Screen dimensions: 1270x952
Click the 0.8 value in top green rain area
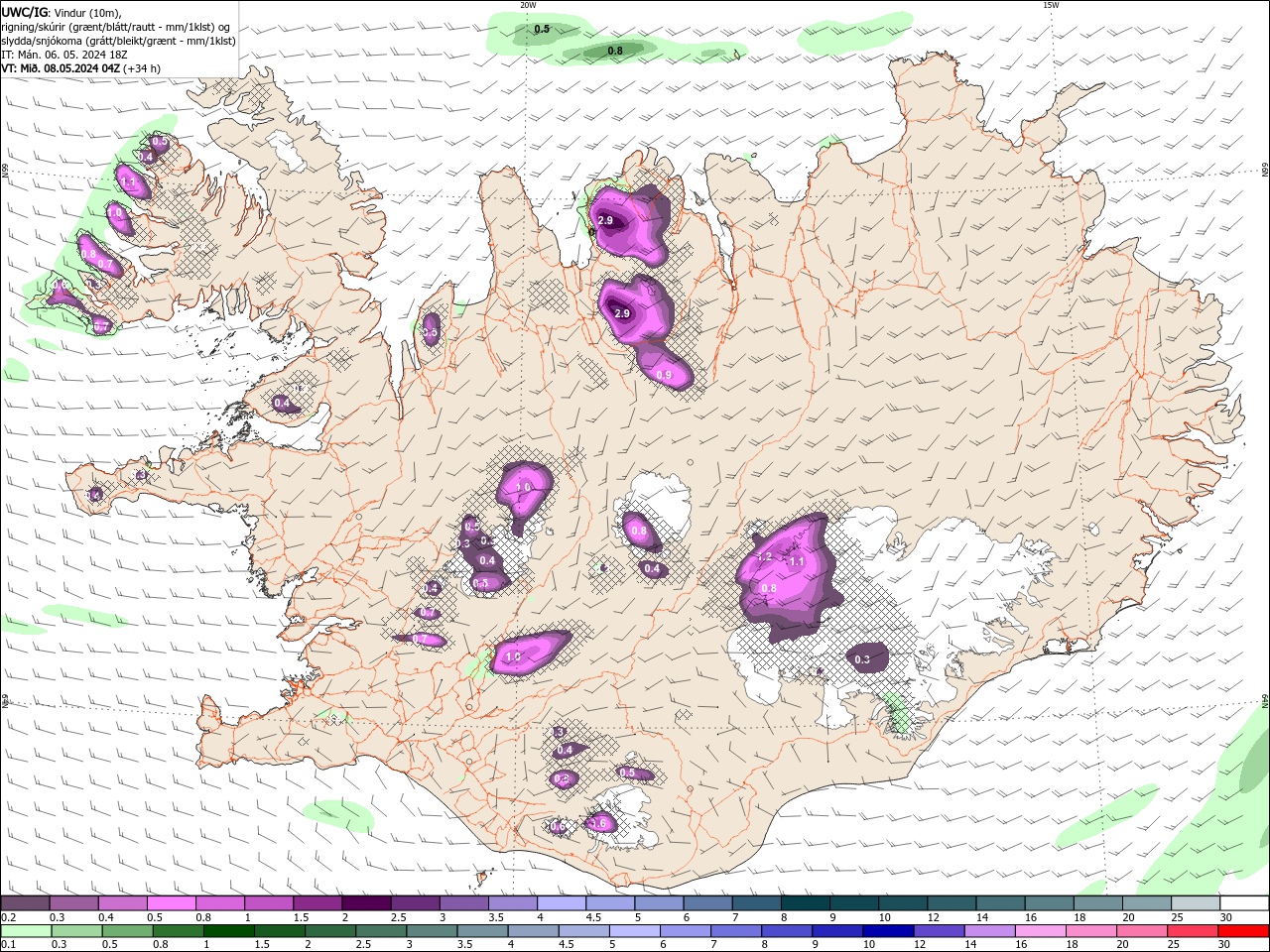[x=615, y=51]
